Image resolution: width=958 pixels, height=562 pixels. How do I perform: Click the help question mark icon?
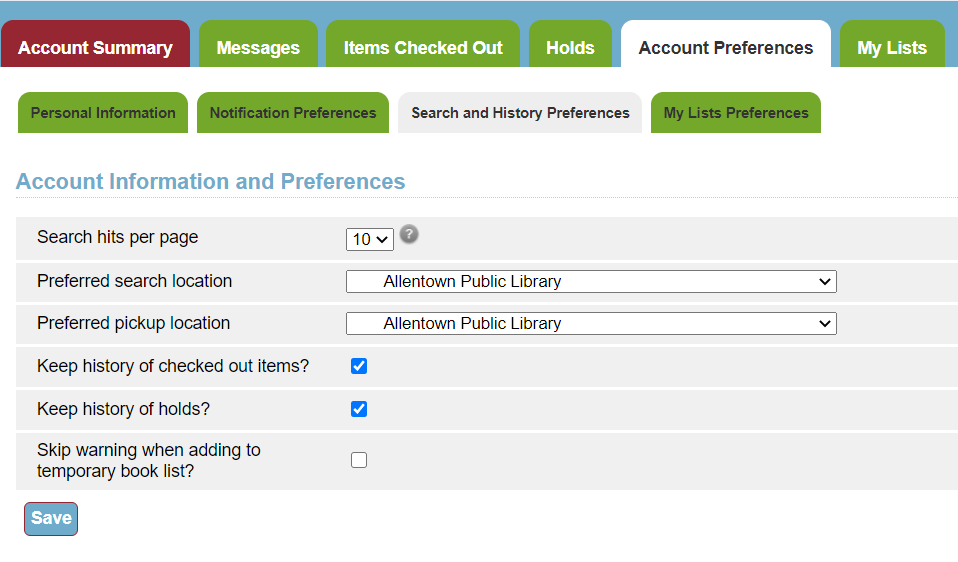pyautogui.click(x=409, y=234)
